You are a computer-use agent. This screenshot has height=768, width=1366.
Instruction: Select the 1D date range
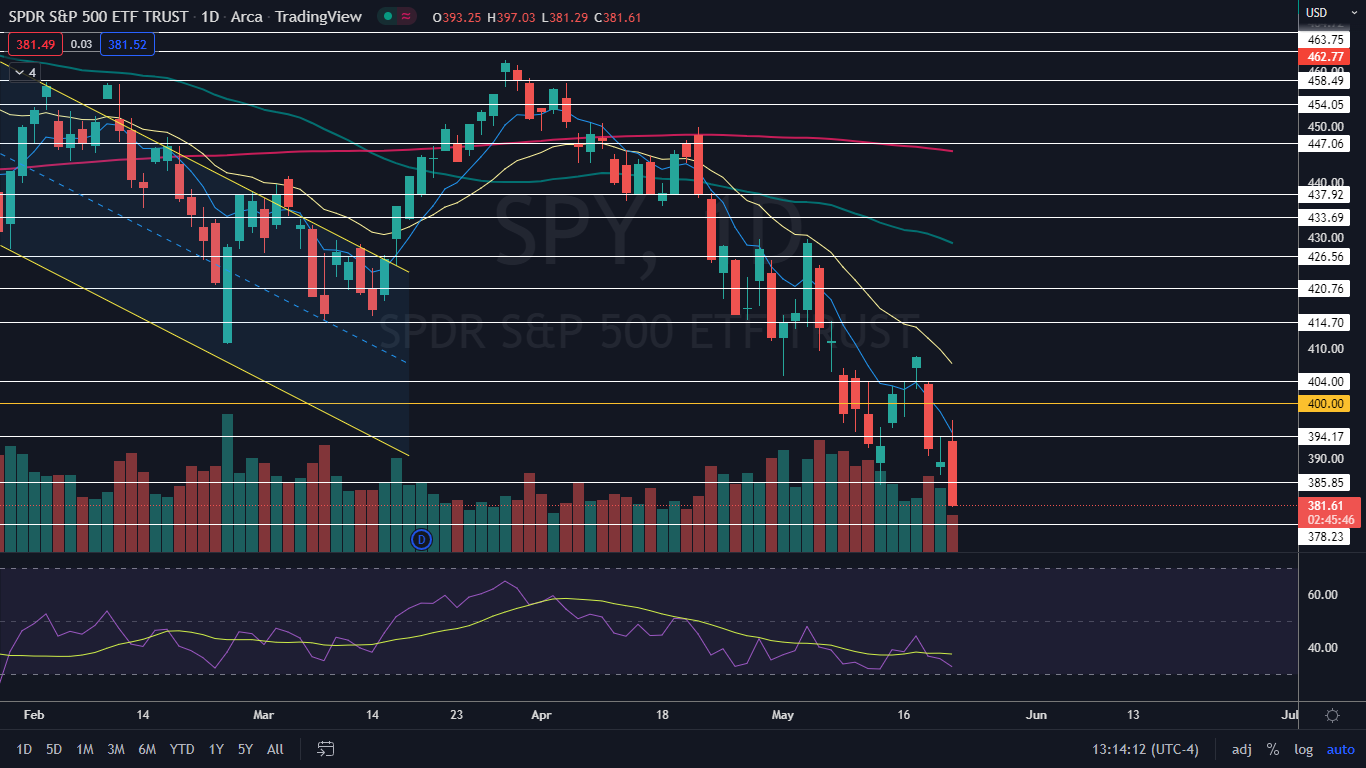(24, 749)
